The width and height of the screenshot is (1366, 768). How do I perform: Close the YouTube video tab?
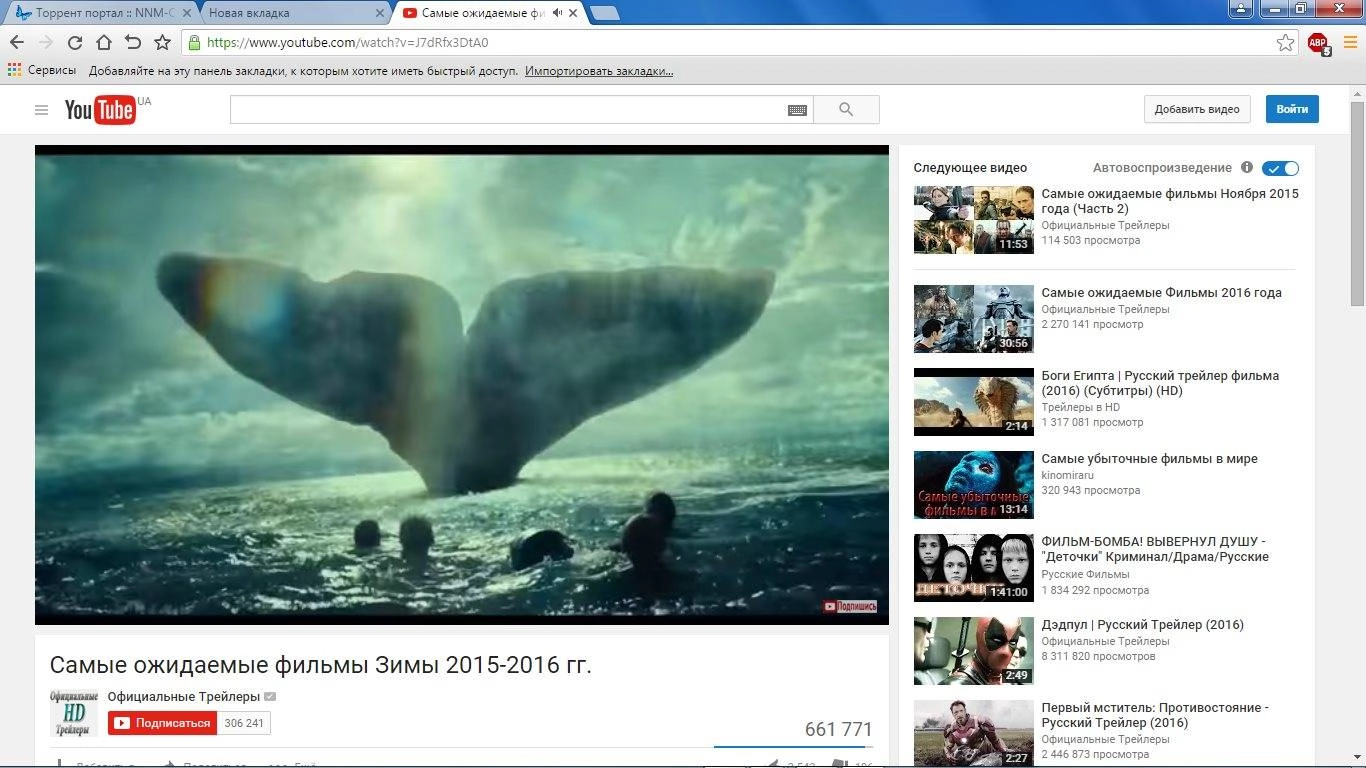[573, 13]
